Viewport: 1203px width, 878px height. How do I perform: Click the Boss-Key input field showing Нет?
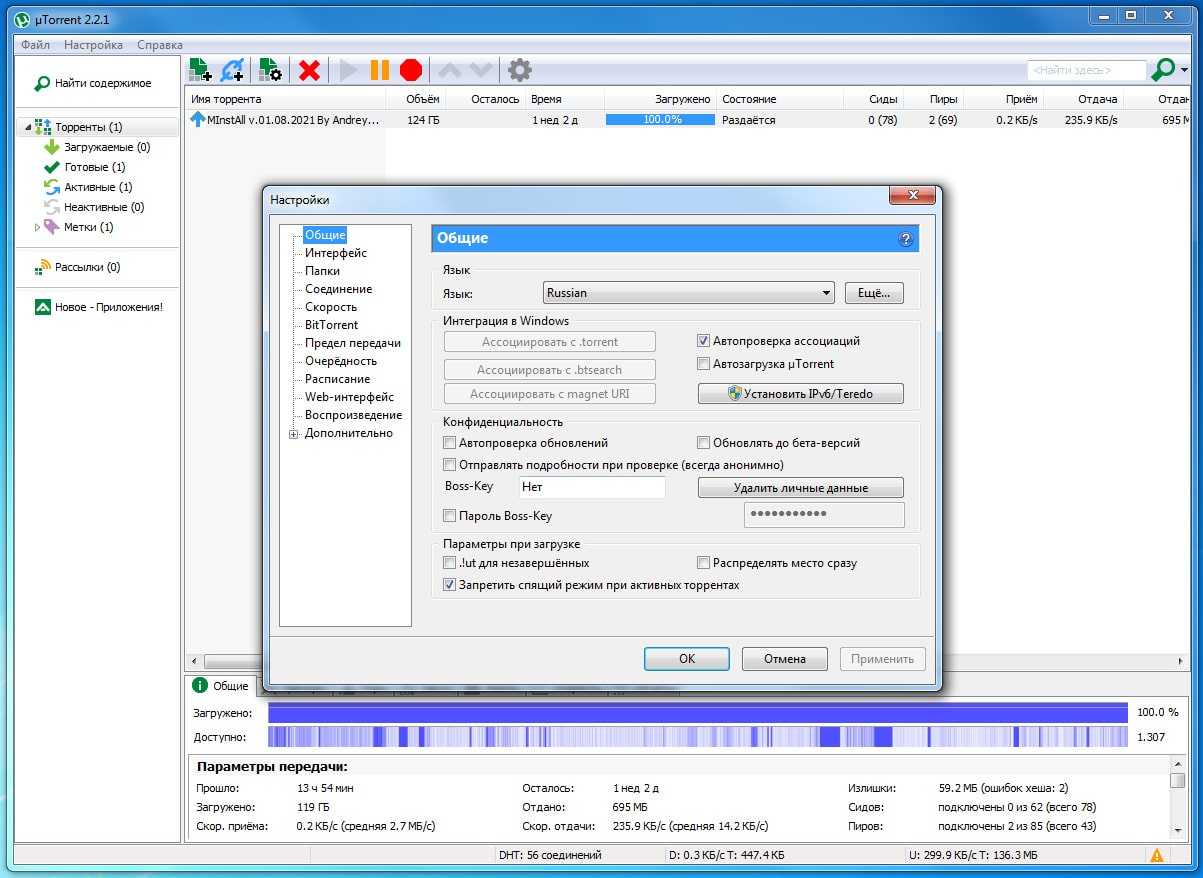coord(592,487)
